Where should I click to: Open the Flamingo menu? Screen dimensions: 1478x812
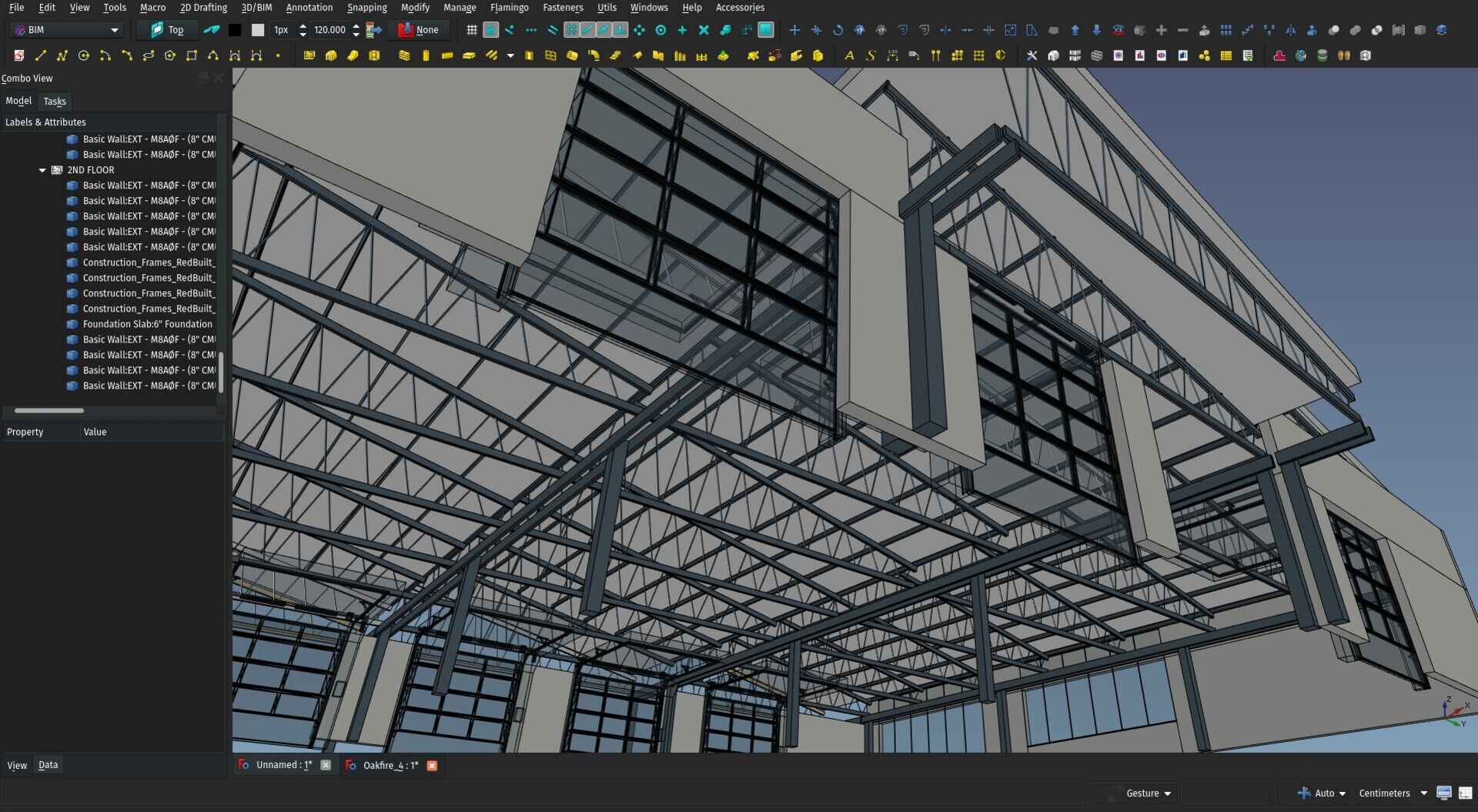510,8
